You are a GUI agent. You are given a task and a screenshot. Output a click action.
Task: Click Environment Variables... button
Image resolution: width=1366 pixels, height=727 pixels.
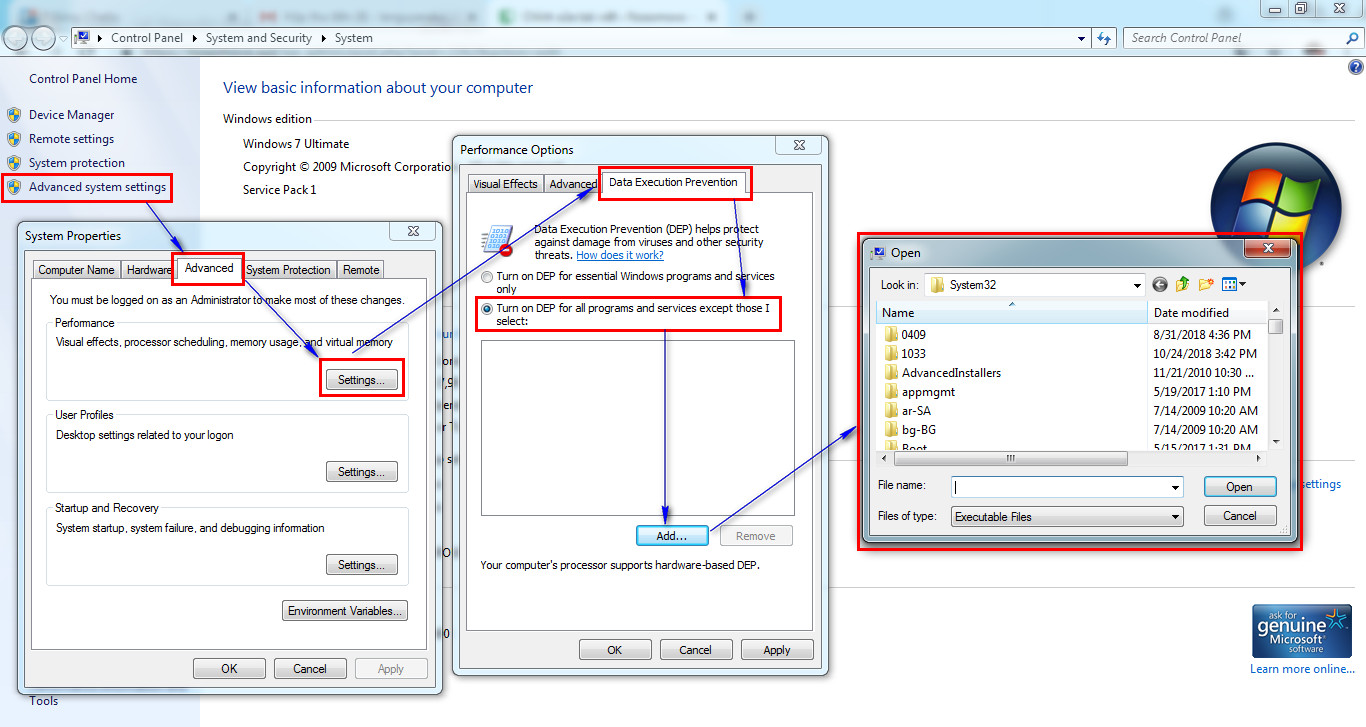(345, 611)
